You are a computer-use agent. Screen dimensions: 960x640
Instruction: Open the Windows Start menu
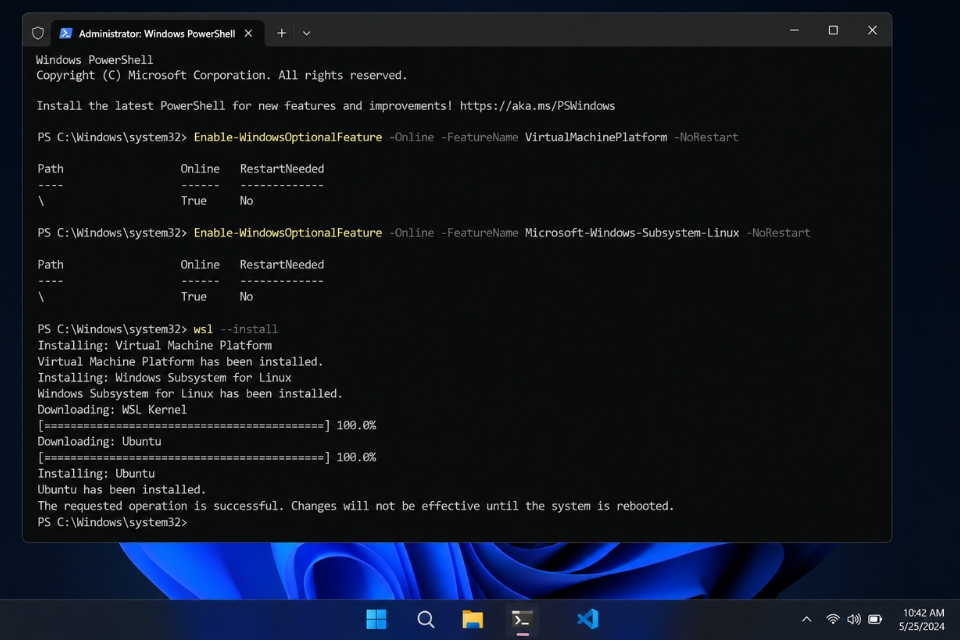point(376,619)
